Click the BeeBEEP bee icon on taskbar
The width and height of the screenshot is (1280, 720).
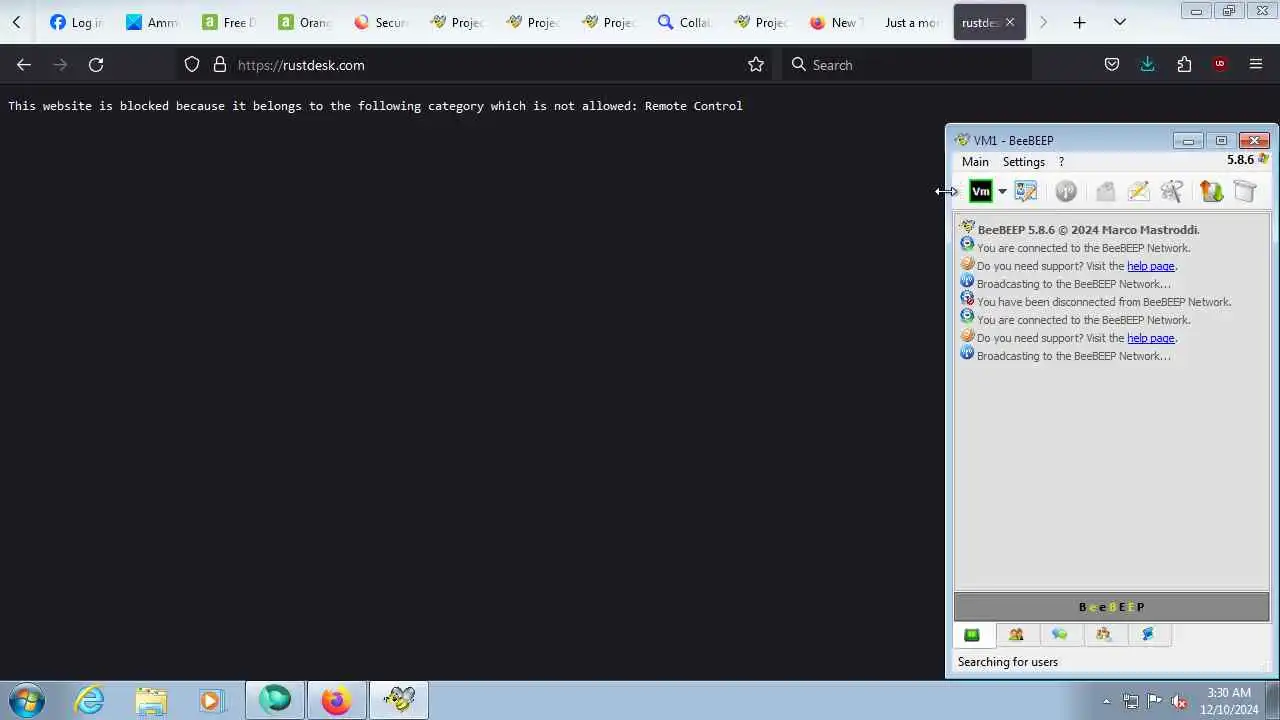pos(399,700)
